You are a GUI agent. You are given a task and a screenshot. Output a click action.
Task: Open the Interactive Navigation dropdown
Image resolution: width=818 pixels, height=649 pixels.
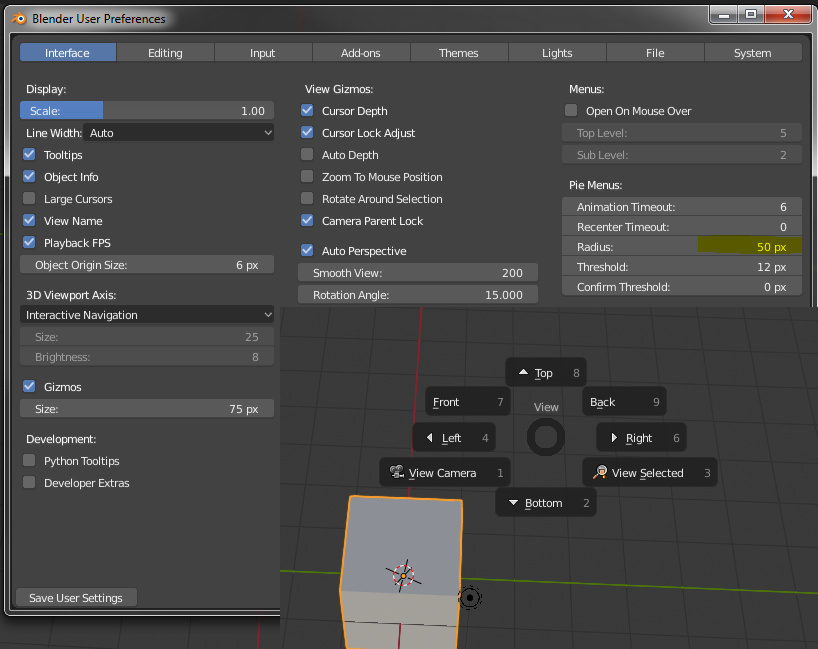pos(146,314)
